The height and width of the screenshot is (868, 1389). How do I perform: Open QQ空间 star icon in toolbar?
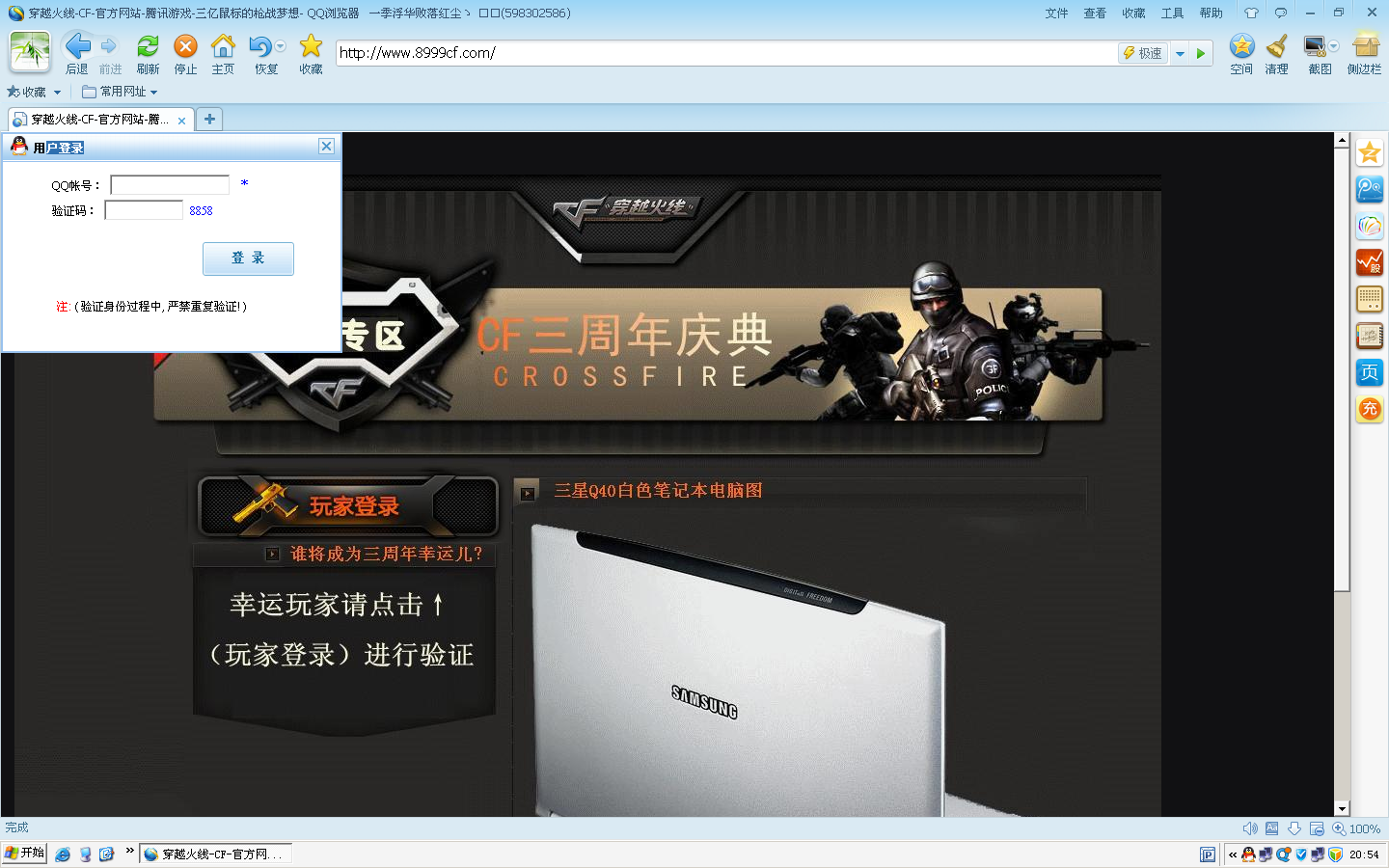(1242, 45)
